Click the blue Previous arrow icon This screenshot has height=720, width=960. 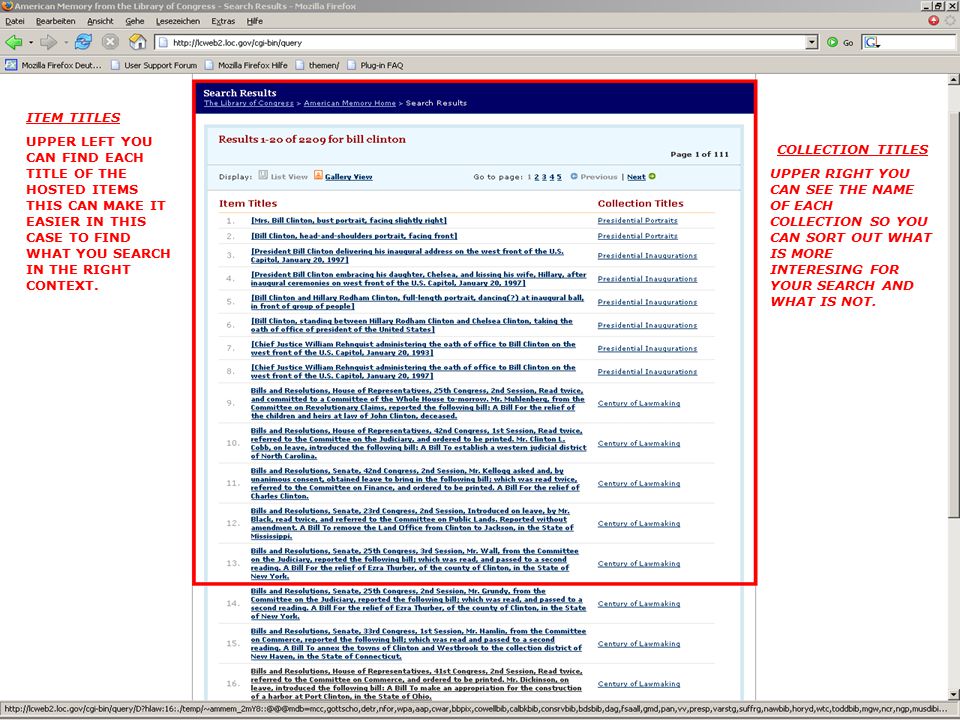tap(574, 176)
